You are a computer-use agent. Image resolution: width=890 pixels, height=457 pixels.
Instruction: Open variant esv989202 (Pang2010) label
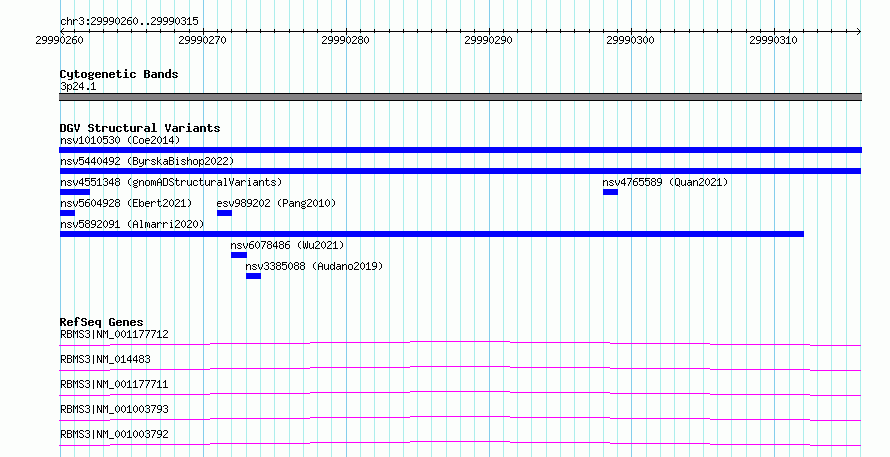pos(276,203)
